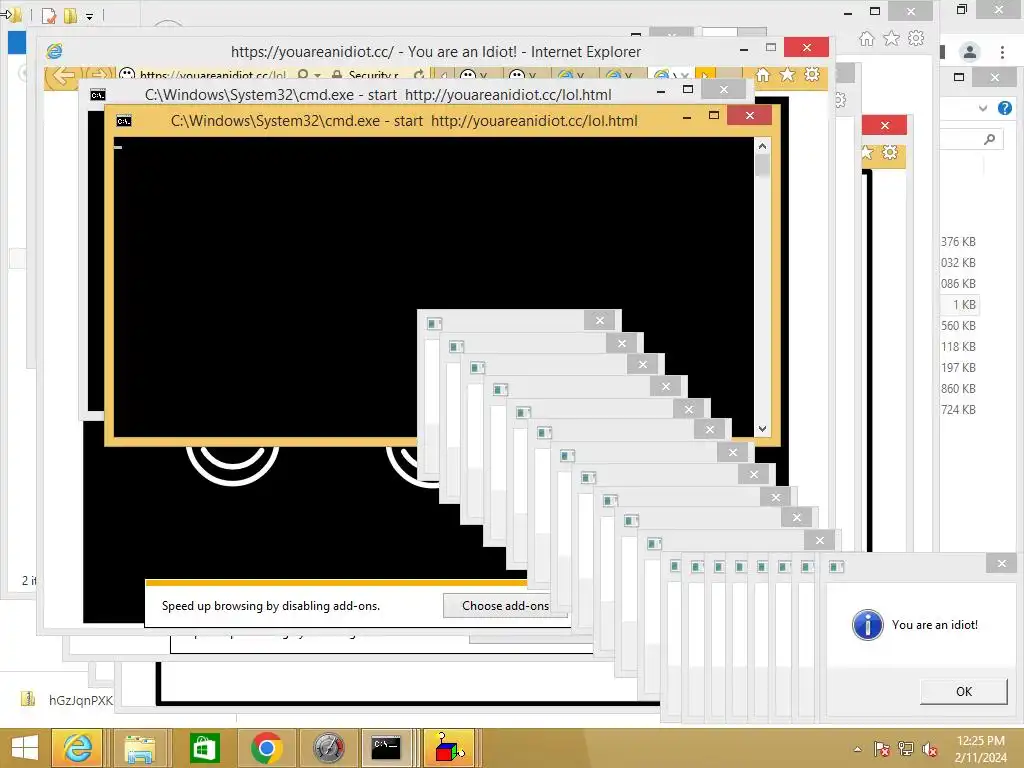
Task: Open Action Center flag in system tray
Action: point(882,749)
